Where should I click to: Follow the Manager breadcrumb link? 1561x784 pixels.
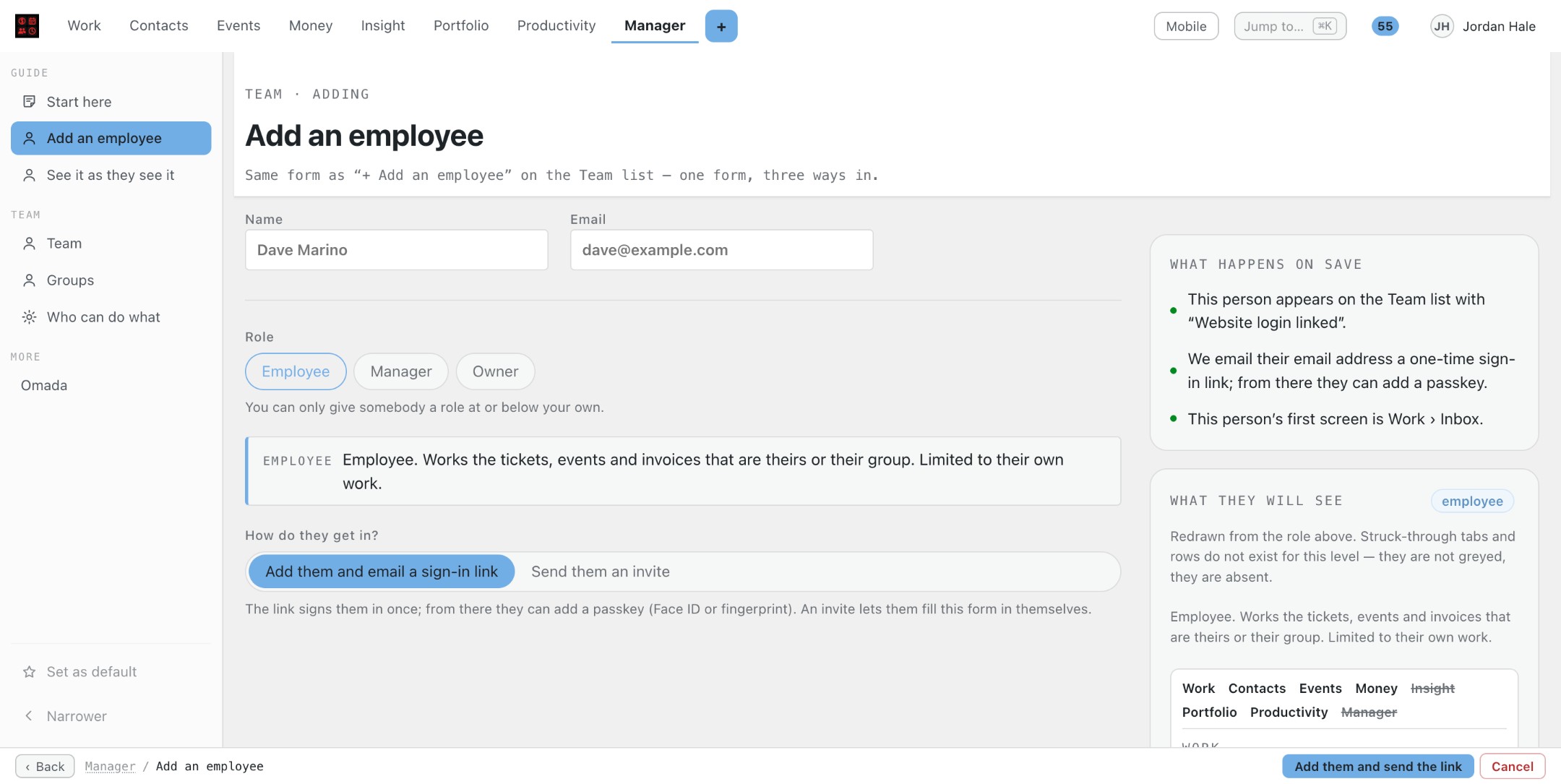point(110,766)
